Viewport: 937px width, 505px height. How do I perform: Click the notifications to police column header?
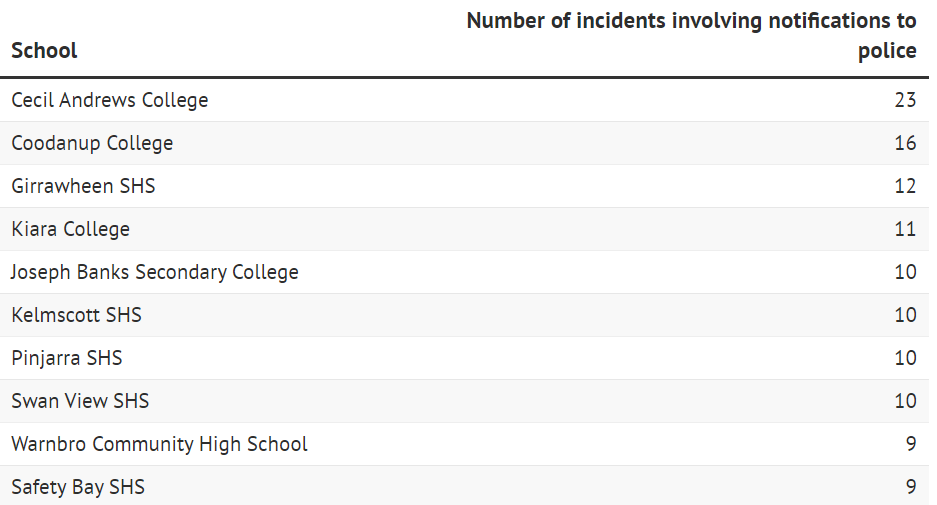tap(691, 35)
